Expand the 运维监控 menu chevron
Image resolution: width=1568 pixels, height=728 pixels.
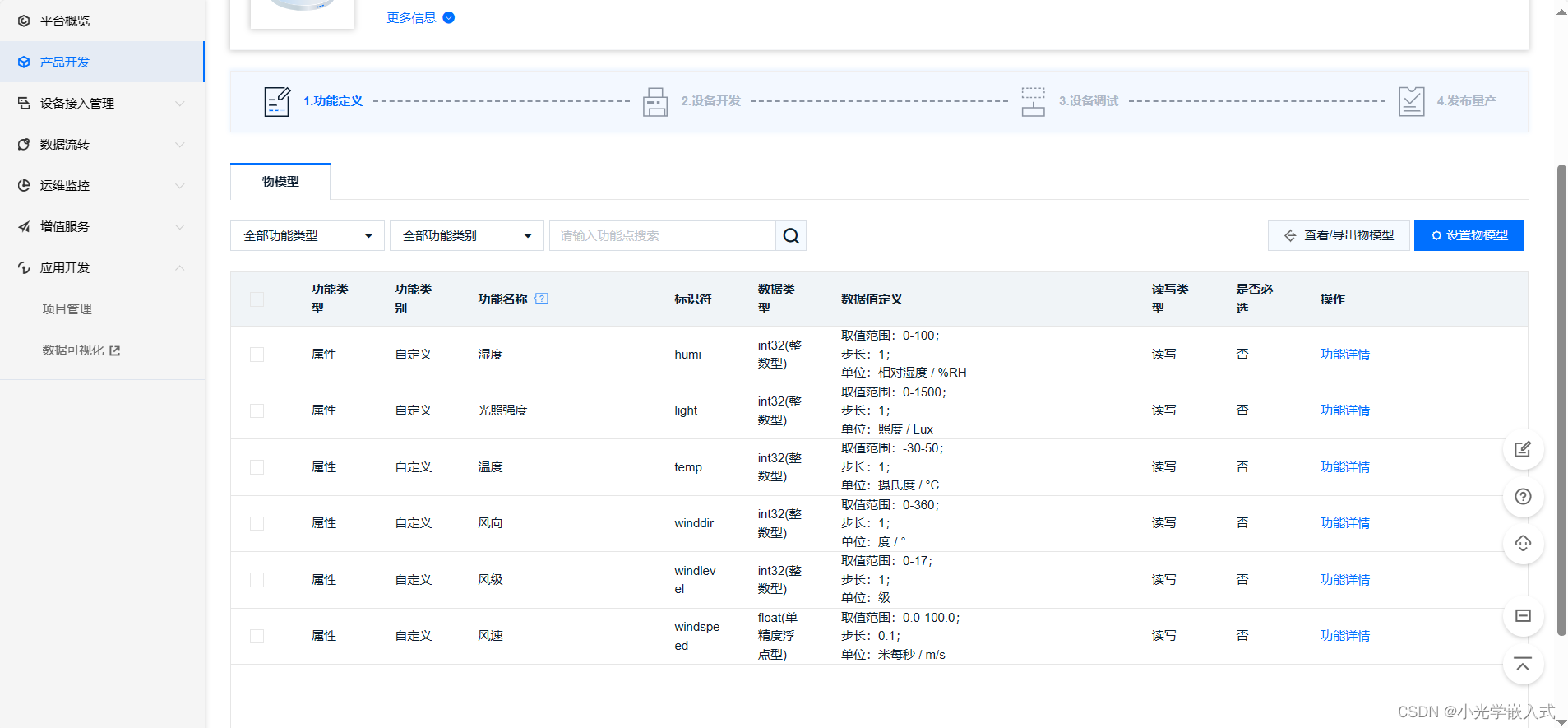click(179, 186)
